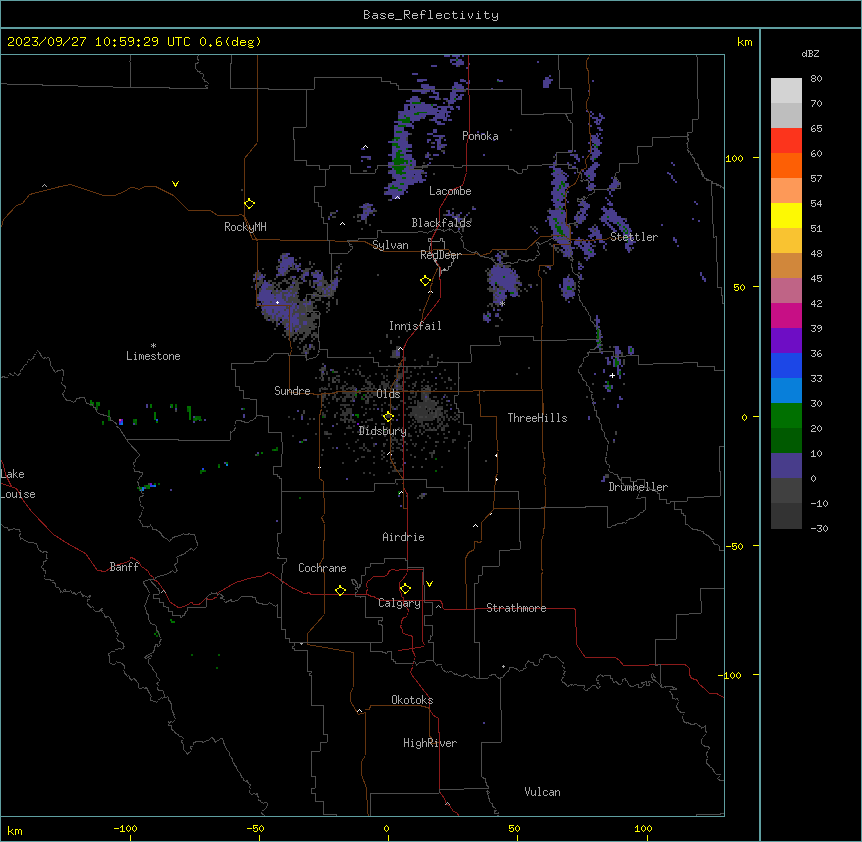Click the white cross marker west of Drumheller

click(x=612, y=375)
